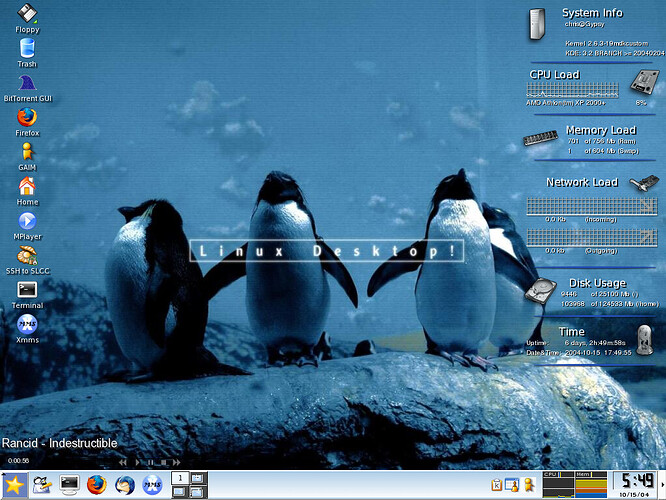Expand the panel hide arrow at right edge

(x=663, y=485)
